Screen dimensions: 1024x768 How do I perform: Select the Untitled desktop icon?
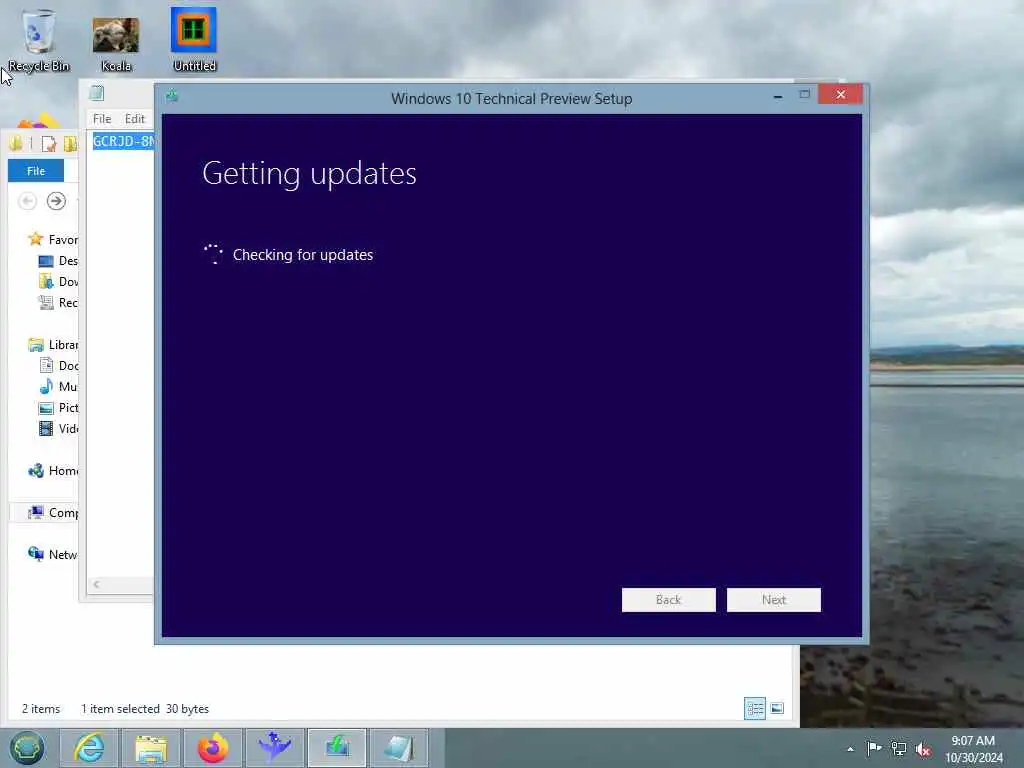[x=194, y=39]
